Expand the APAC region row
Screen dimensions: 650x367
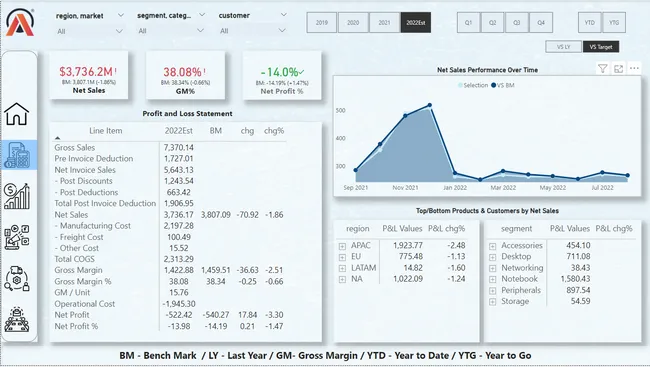point(342,246)
